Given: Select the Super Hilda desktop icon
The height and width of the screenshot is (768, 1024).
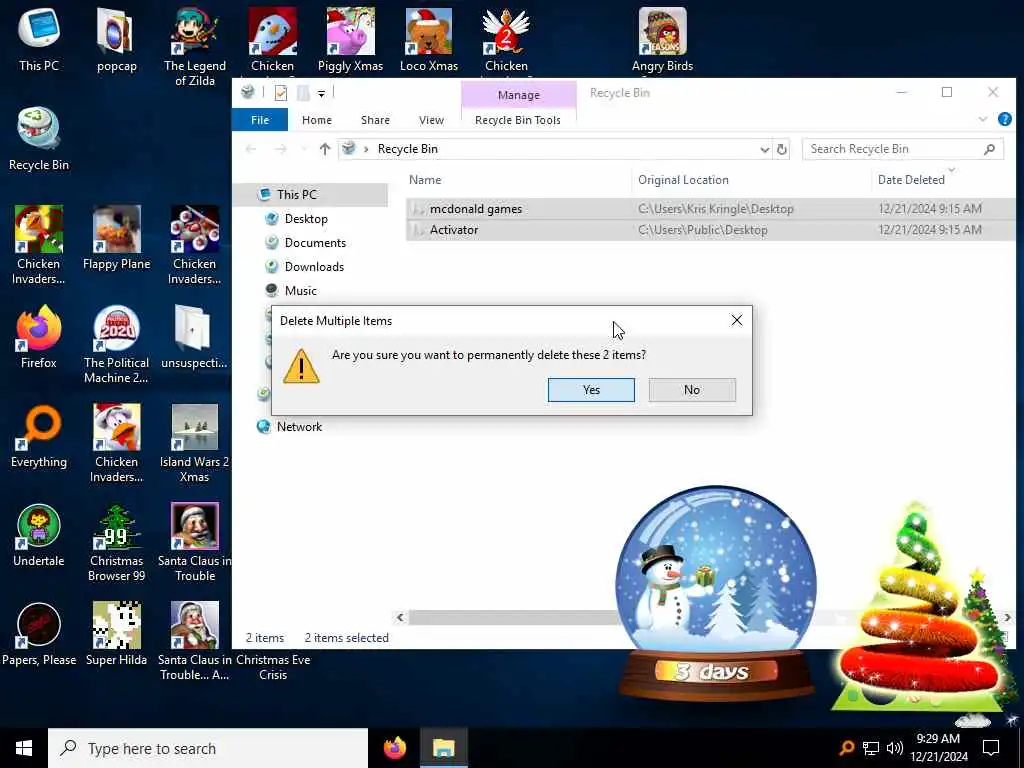Looking at the screenshot, I should pos(116,635).
